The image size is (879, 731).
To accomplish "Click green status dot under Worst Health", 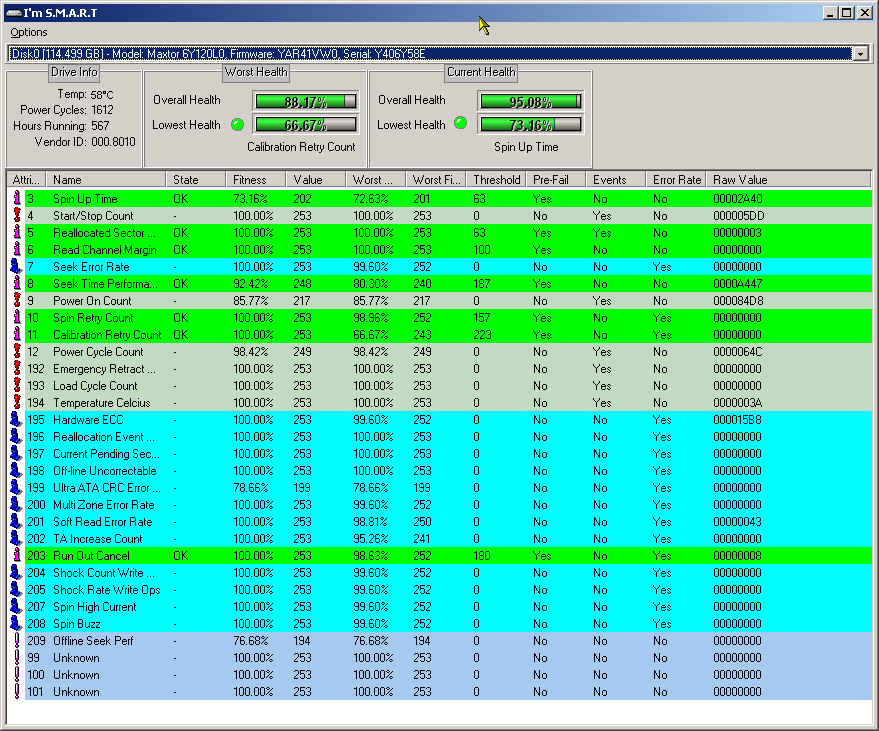I will click(237, 124).
